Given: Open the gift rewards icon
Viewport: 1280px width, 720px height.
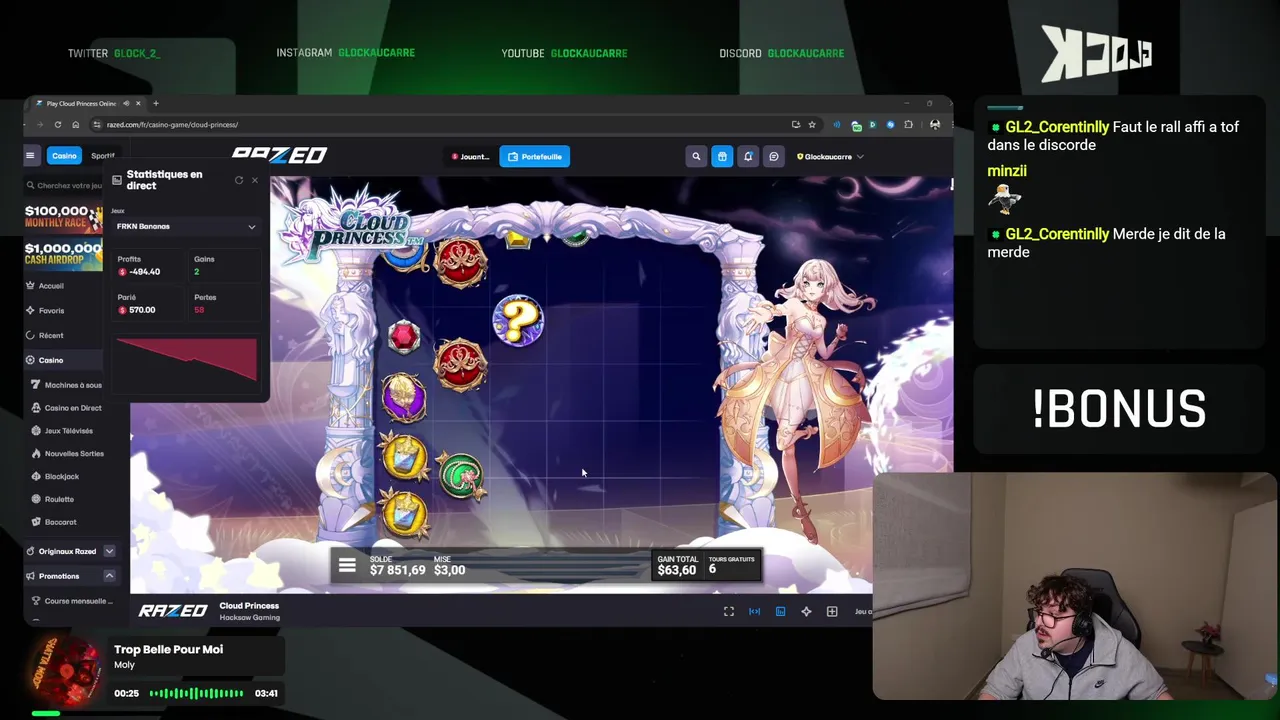Looking at the screenshot, I should (x=722, y=157).
